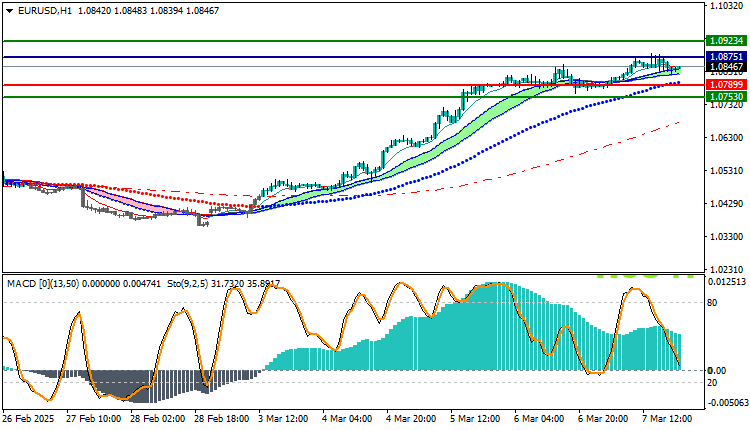Select the navy 1.08751 price level label
The image size is (750, 430).
727,56
